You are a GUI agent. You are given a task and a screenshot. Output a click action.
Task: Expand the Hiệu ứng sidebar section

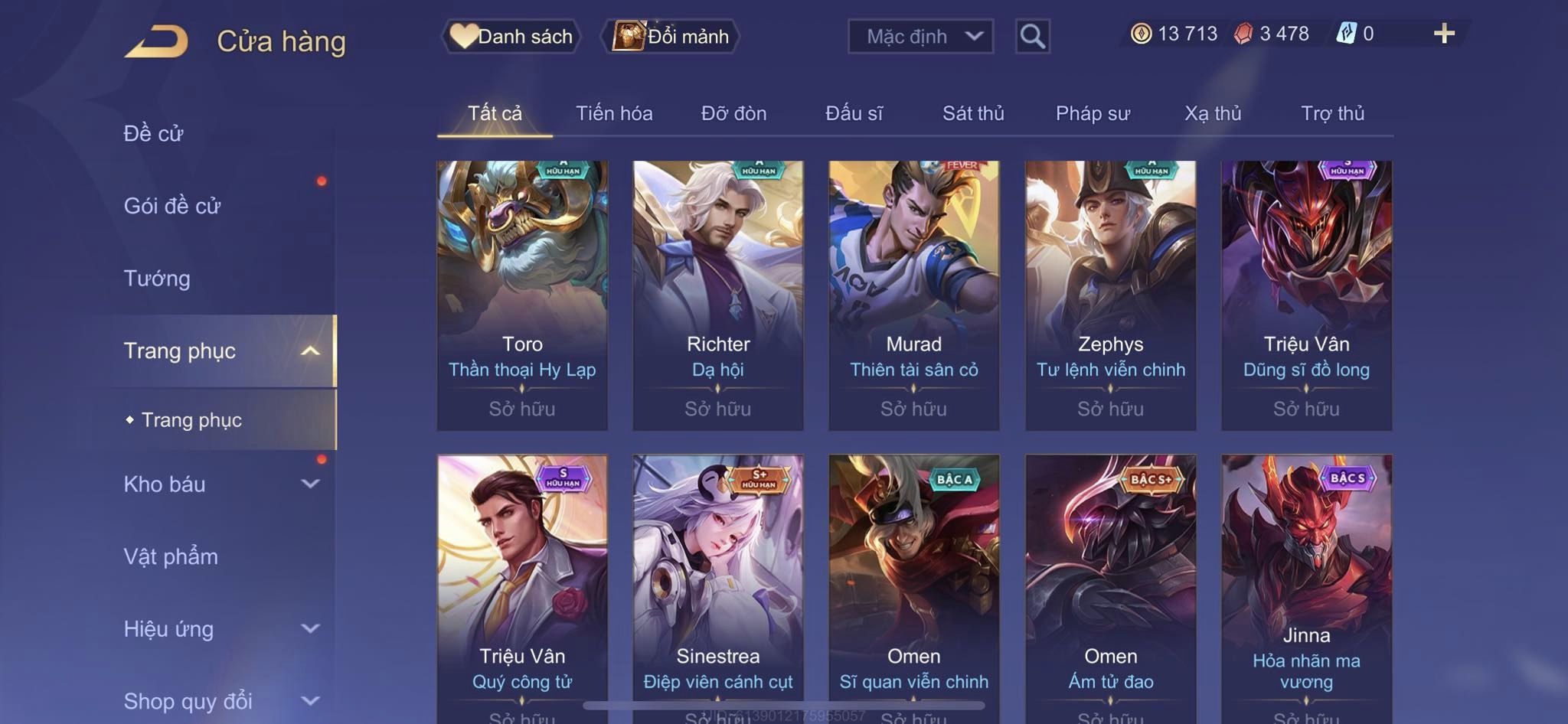tap(310, 629)
